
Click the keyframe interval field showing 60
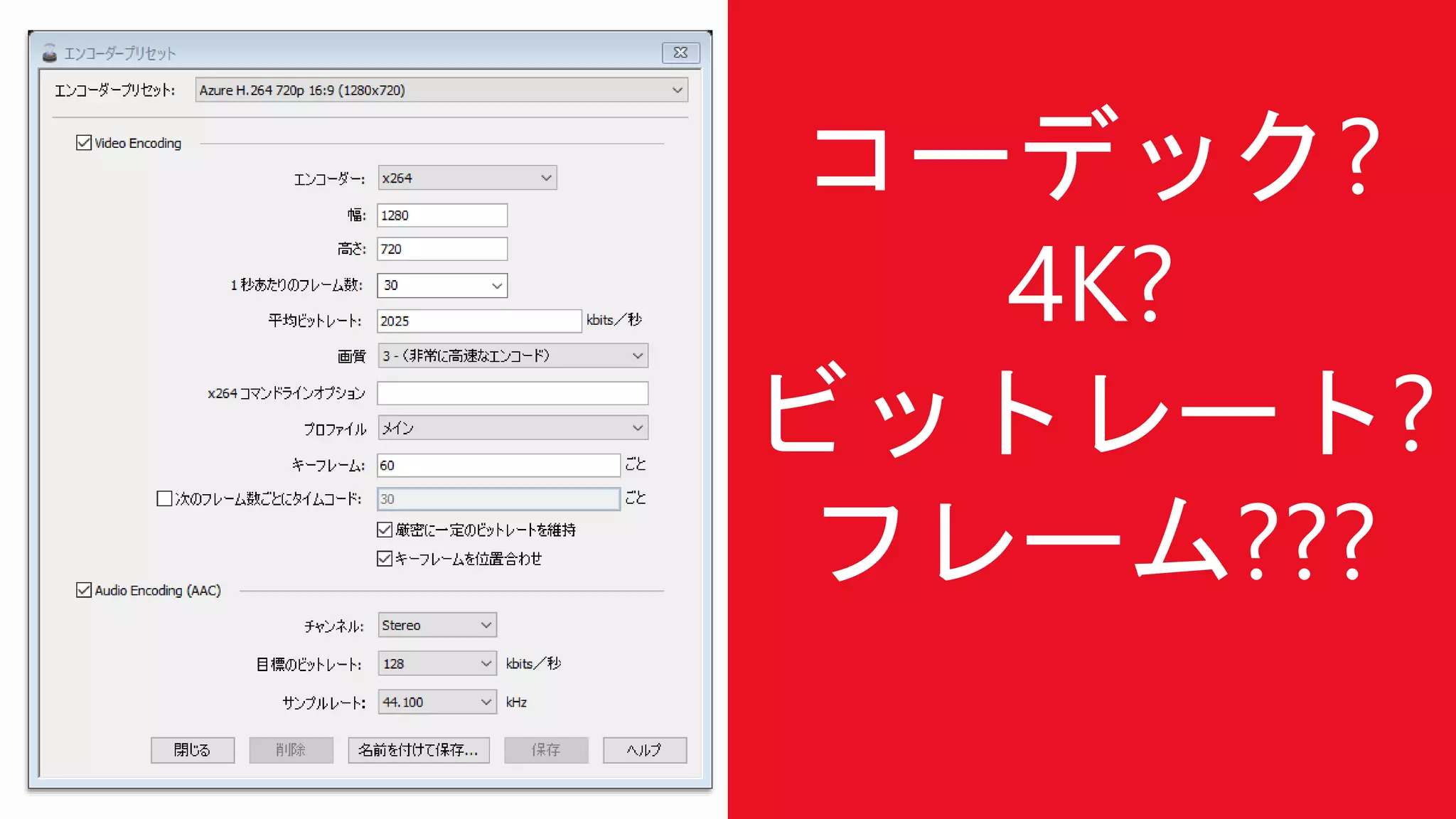click(498, 466)
